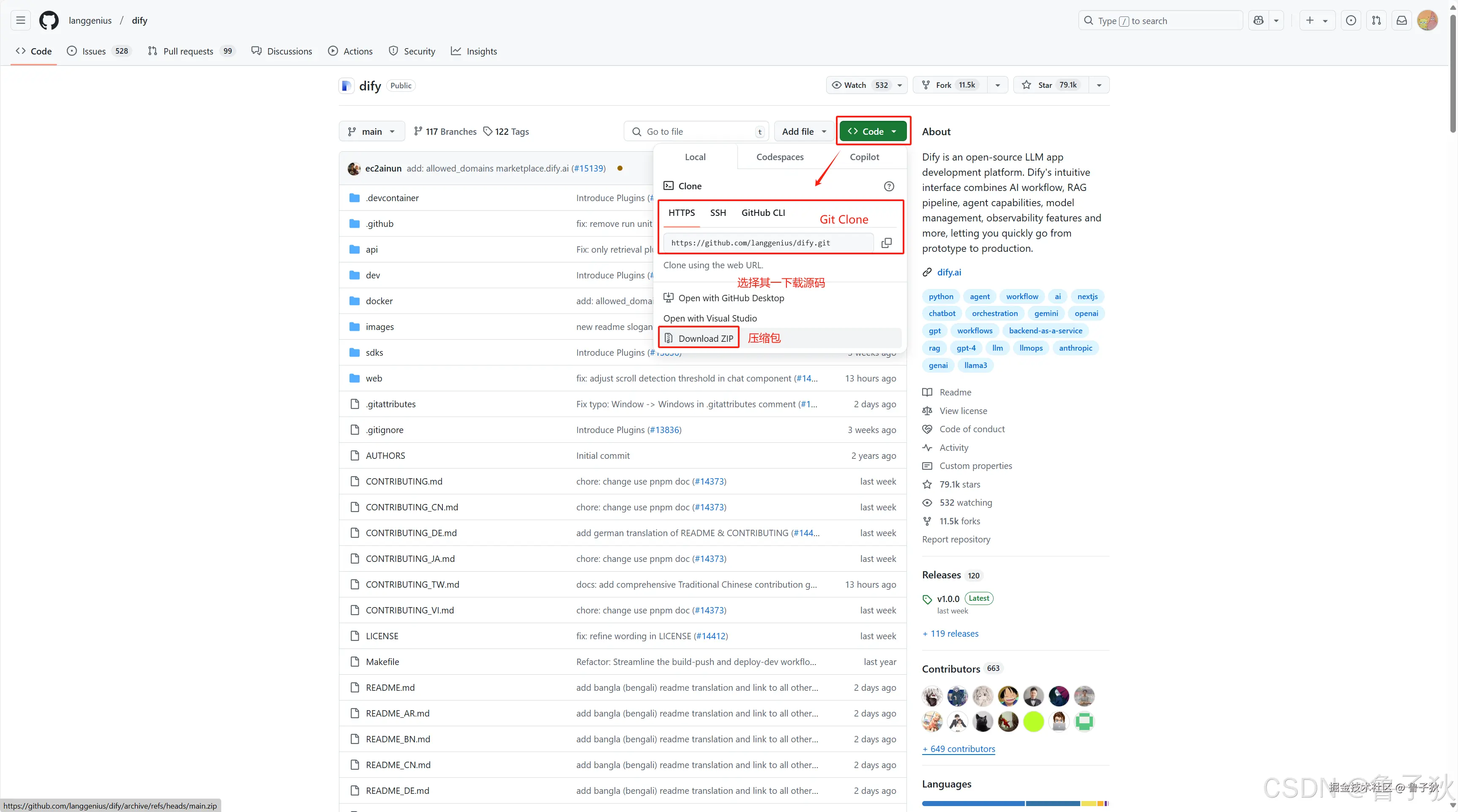Open the notifications inbox icon

click(x=1401, y=20)
